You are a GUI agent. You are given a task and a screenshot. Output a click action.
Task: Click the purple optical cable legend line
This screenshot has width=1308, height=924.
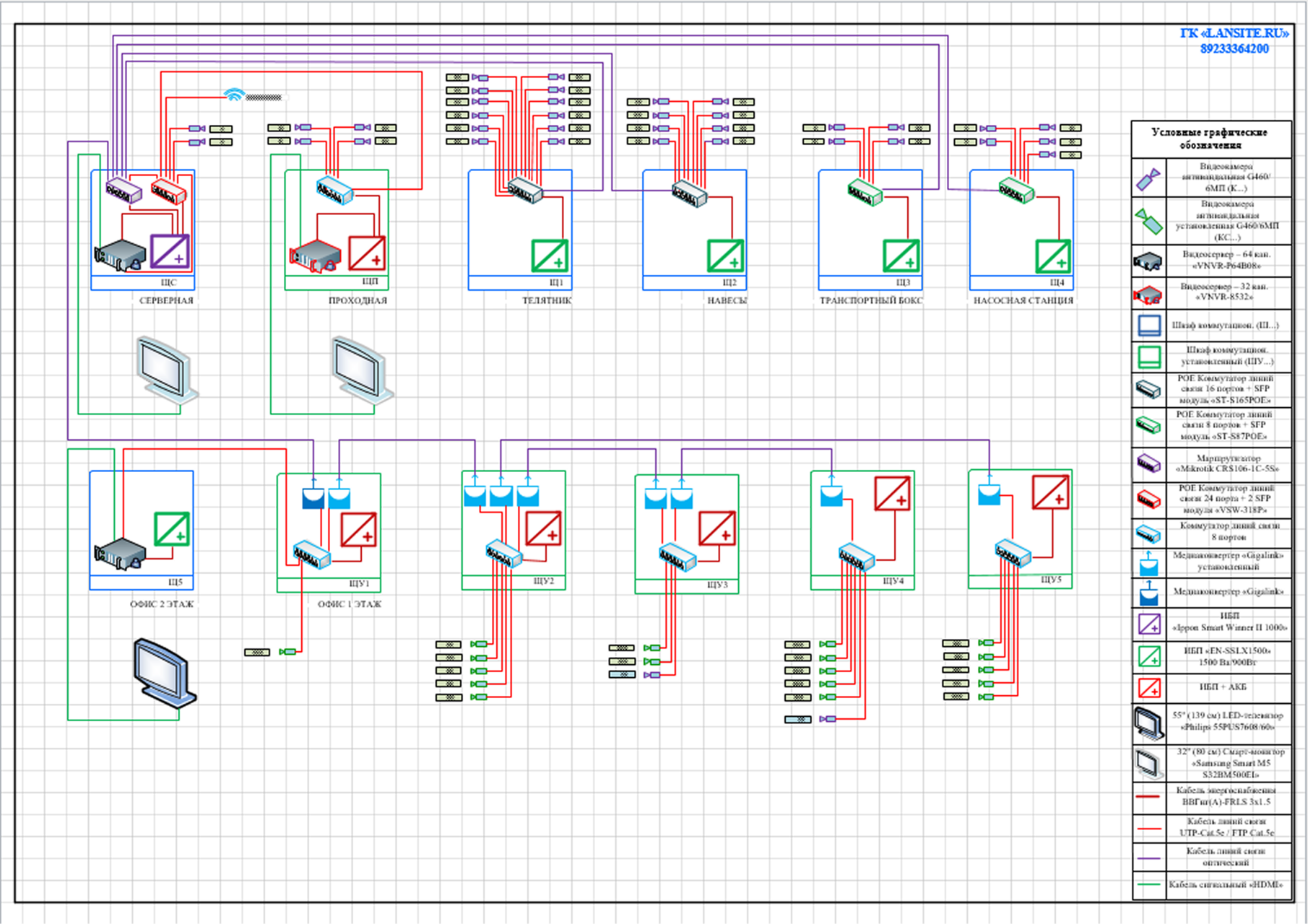[1148, 858]
